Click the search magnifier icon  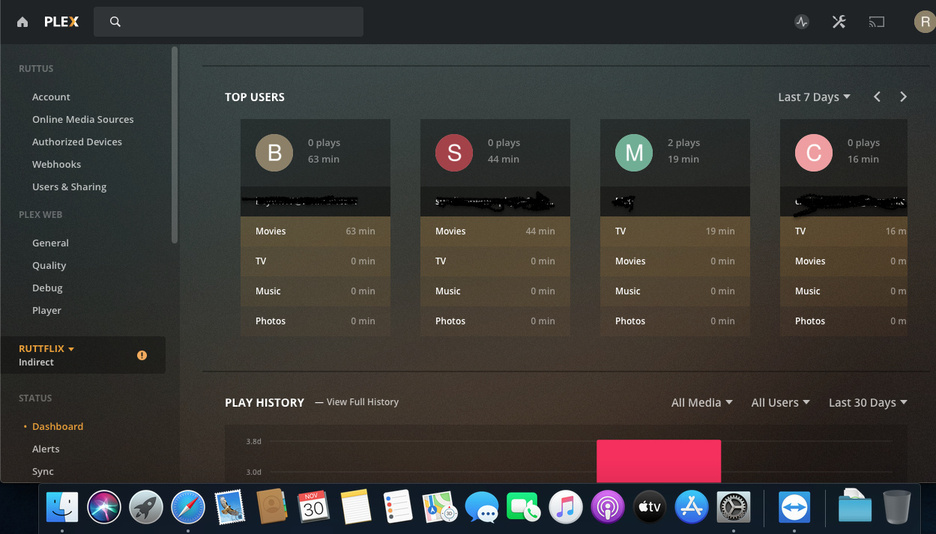coord(115,22)
